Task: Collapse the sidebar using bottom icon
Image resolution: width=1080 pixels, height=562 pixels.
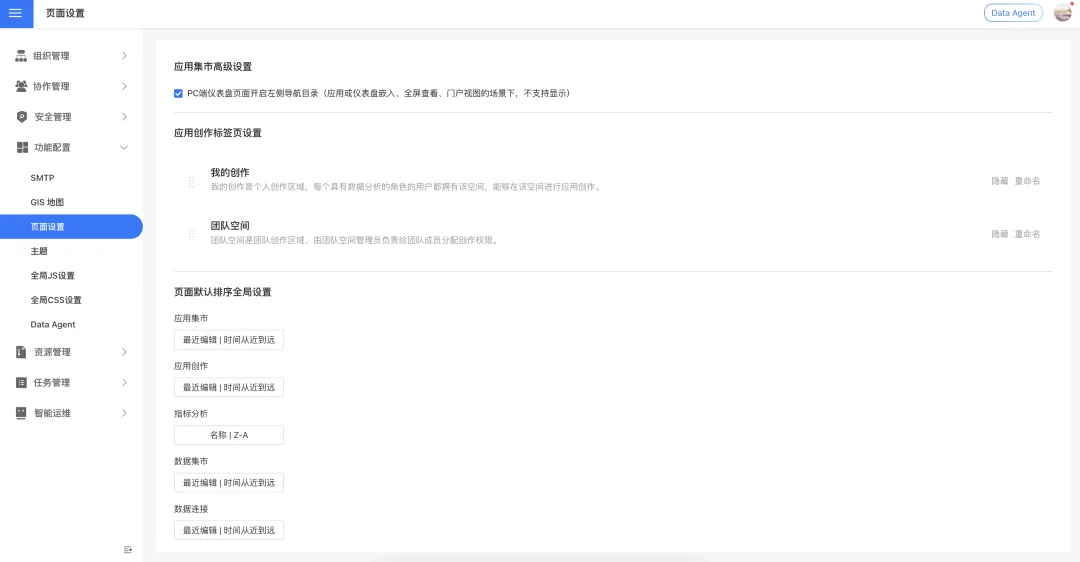Action: point(127,550)
